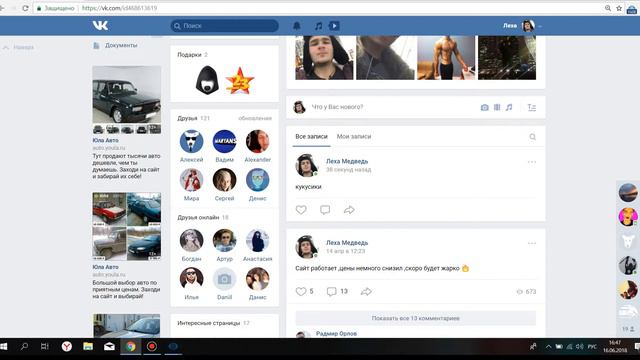Open friend Алексей's avatar
The image size is (640, 360).
pos(191,141)
